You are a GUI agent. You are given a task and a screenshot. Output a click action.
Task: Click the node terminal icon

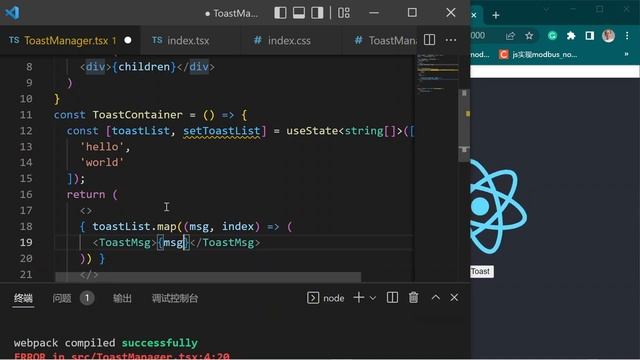(x=313, y=298)
